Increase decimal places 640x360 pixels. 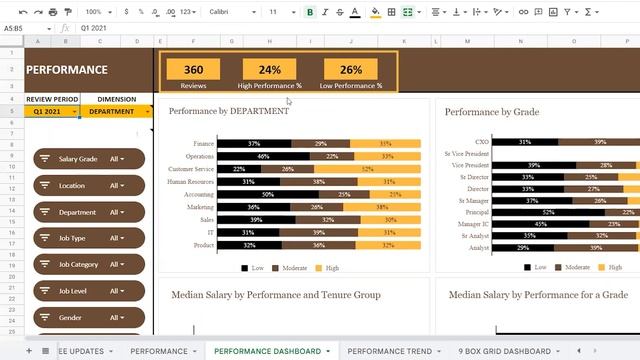coord(171,12)
